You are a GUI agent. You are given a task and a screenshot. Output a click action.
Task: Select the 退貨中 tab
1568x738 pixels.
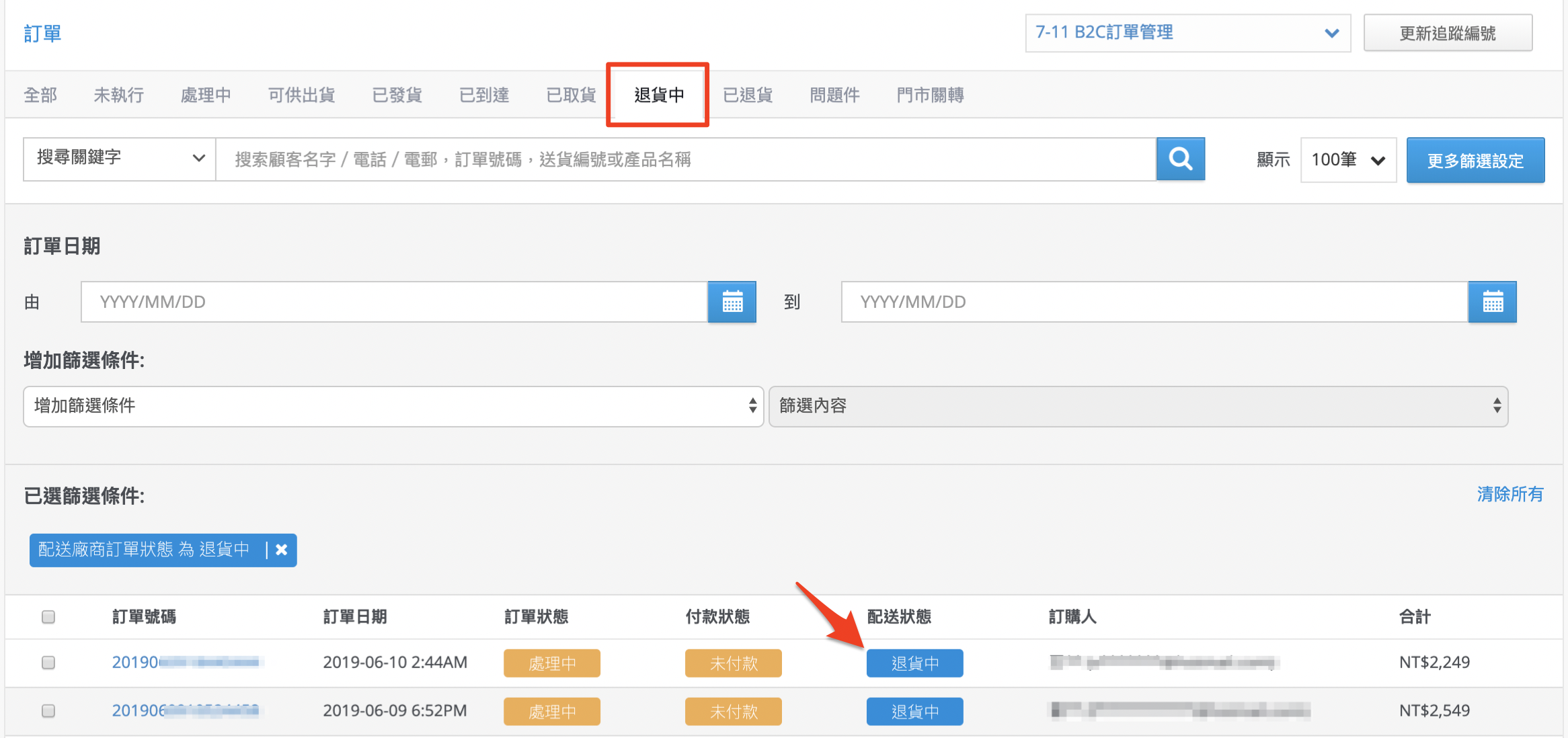[x=659, y=95]
